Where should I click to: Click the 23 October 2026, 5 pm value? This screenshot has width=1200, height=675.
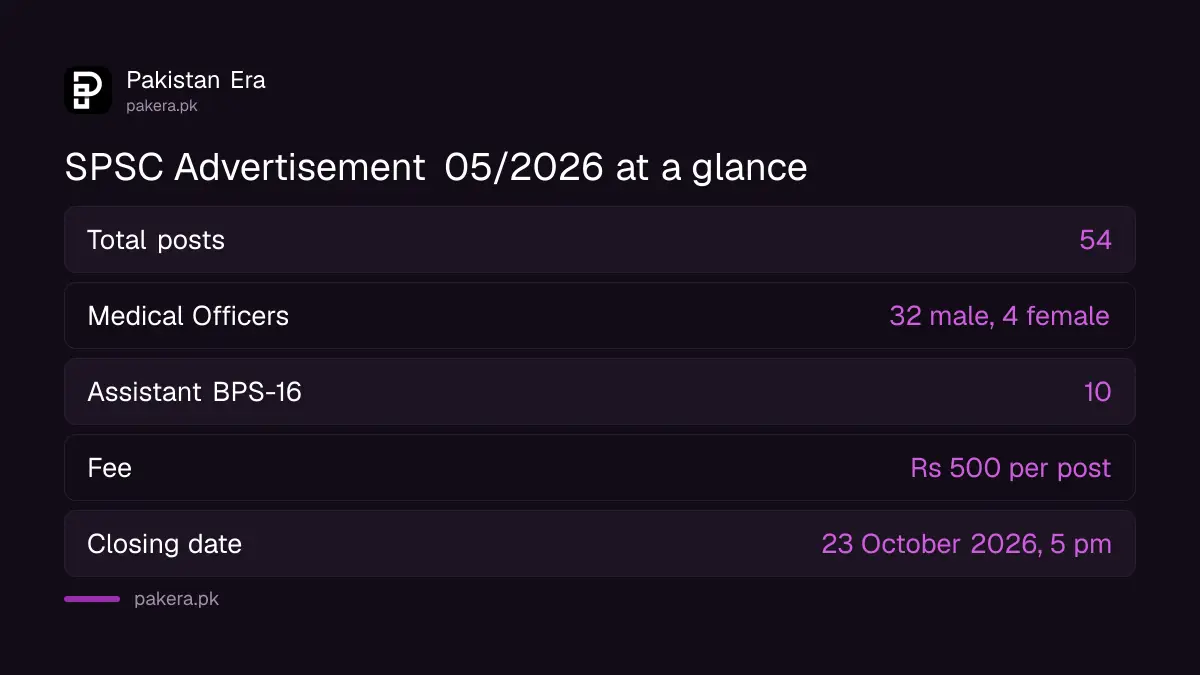click(x=966, y=544)
